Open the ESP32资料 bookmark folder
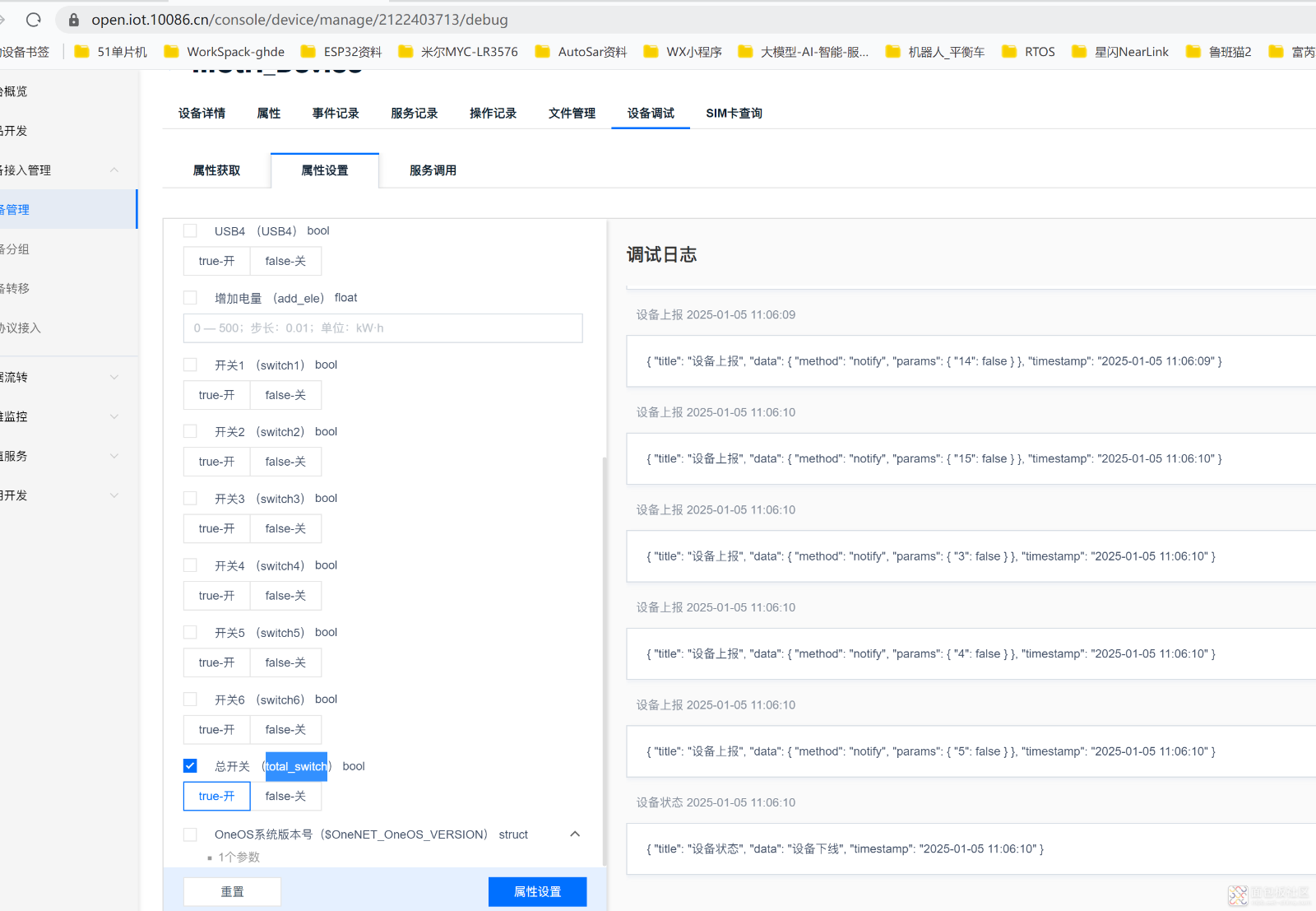This screenshot has height=911, width=1316. tap(341, 52)
